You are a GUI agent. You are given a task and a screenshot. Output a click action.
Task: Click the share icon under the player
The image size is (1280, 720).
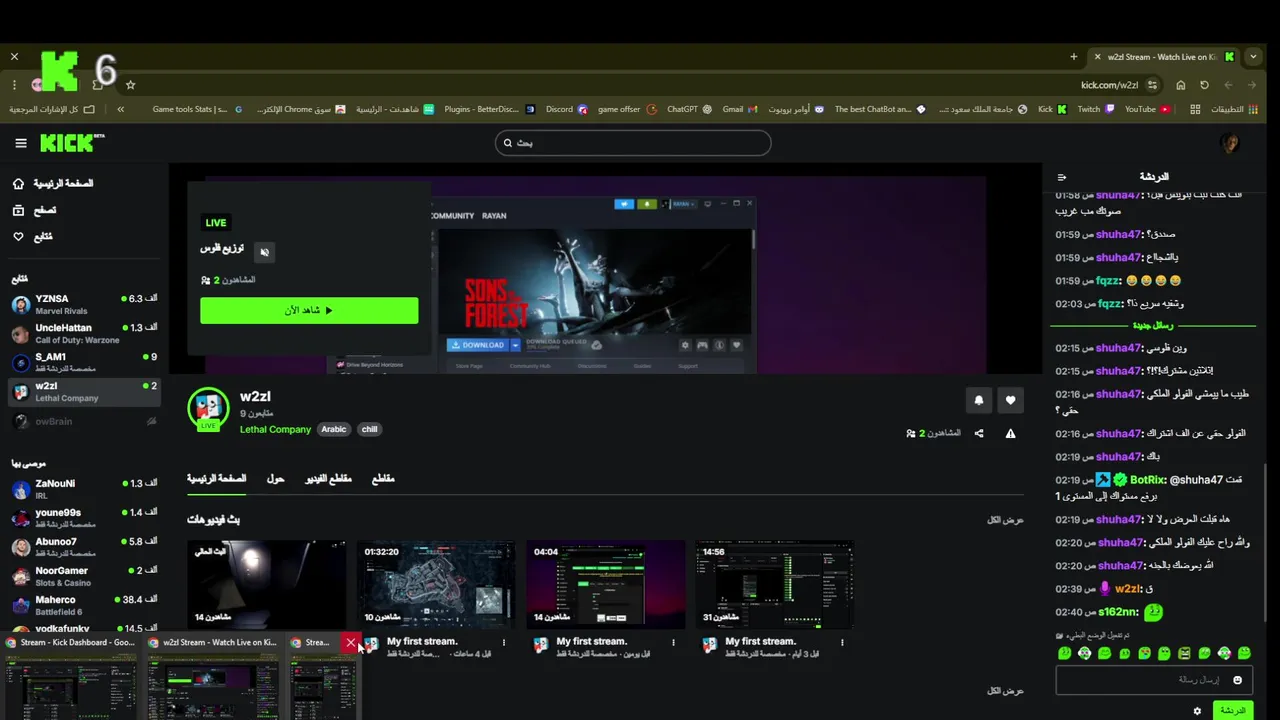coord(979,433)
